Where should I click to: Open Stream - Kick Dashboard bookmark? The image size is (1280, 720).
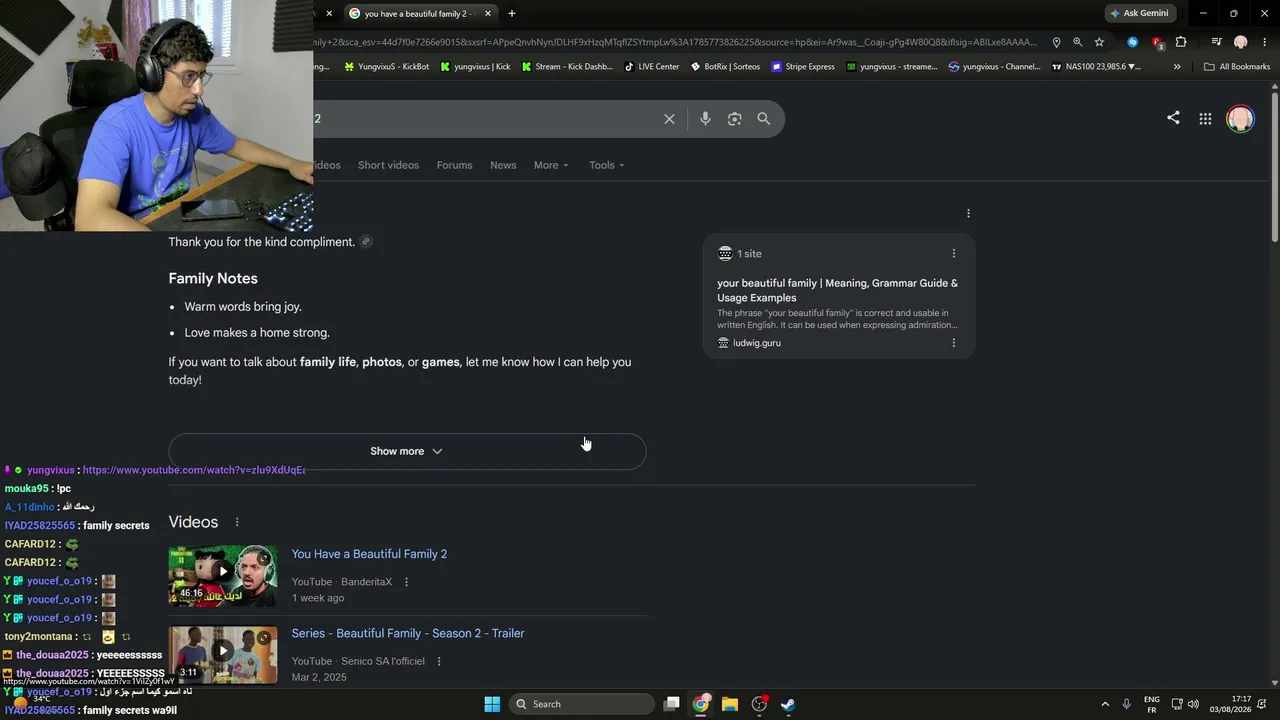567,67
